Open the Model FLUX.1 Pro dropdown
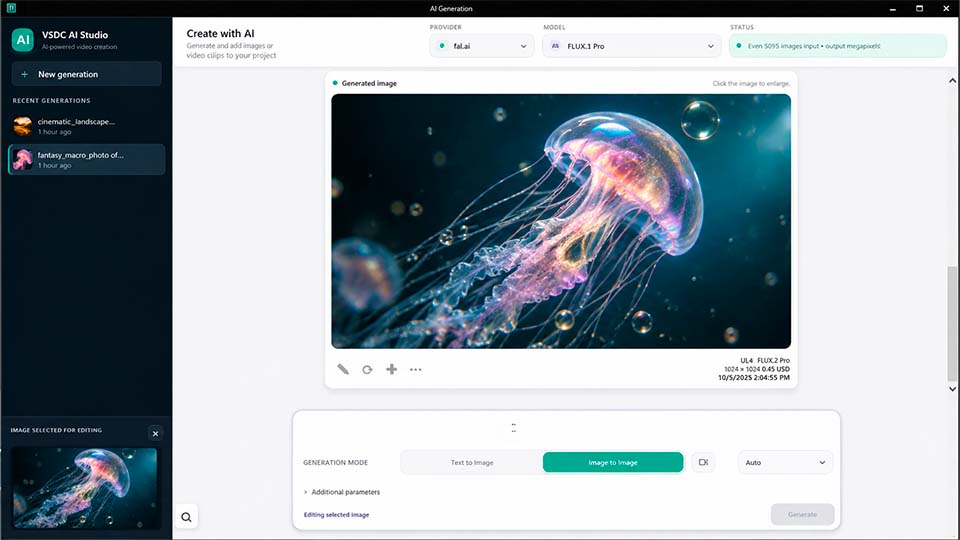The image size is (960, 540). coord(631,46)
